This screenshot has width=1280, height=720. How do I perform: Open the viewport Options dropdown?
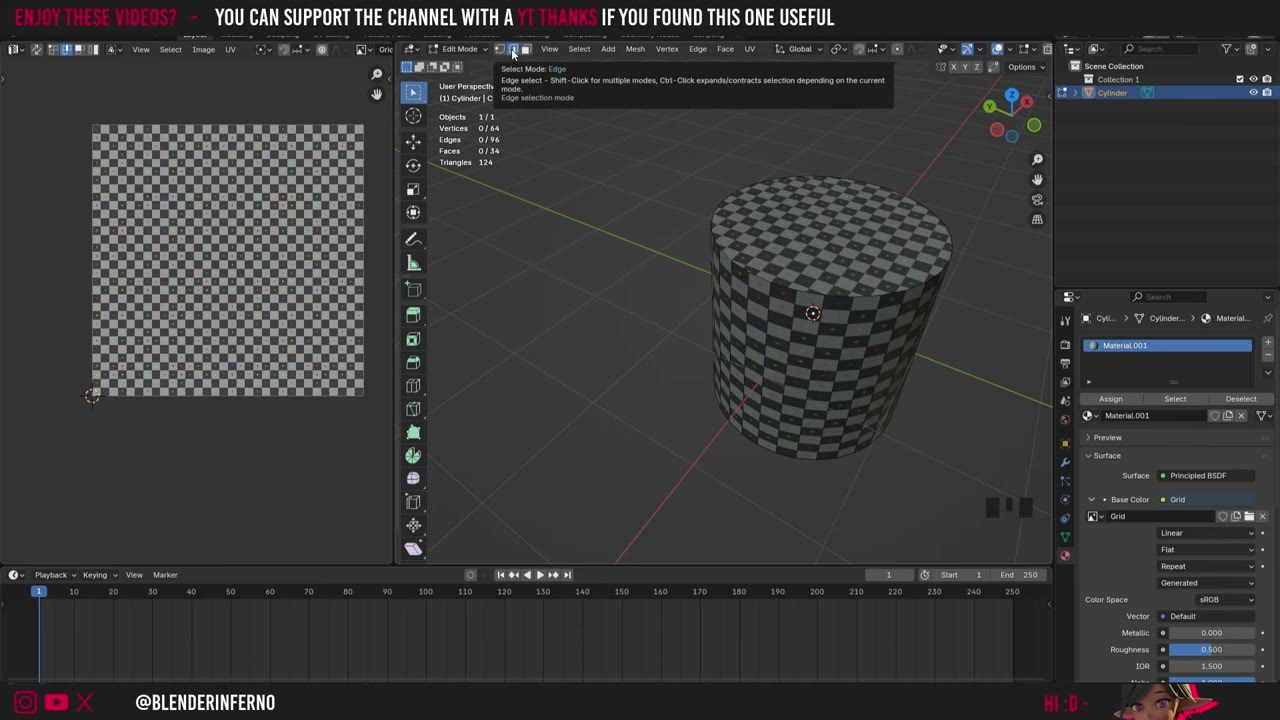coord(1025,67)
